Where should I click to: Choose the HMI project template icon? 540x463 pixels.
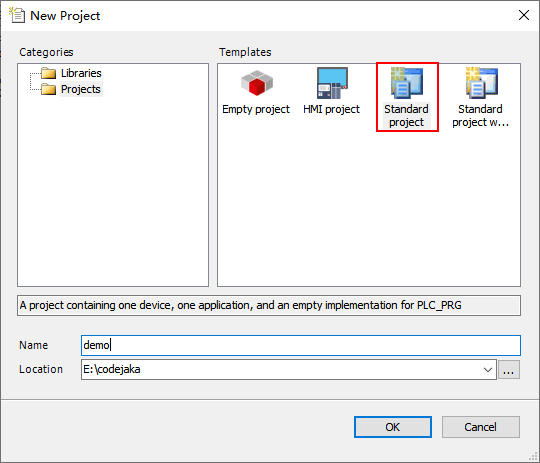click(x=332, y=83)
